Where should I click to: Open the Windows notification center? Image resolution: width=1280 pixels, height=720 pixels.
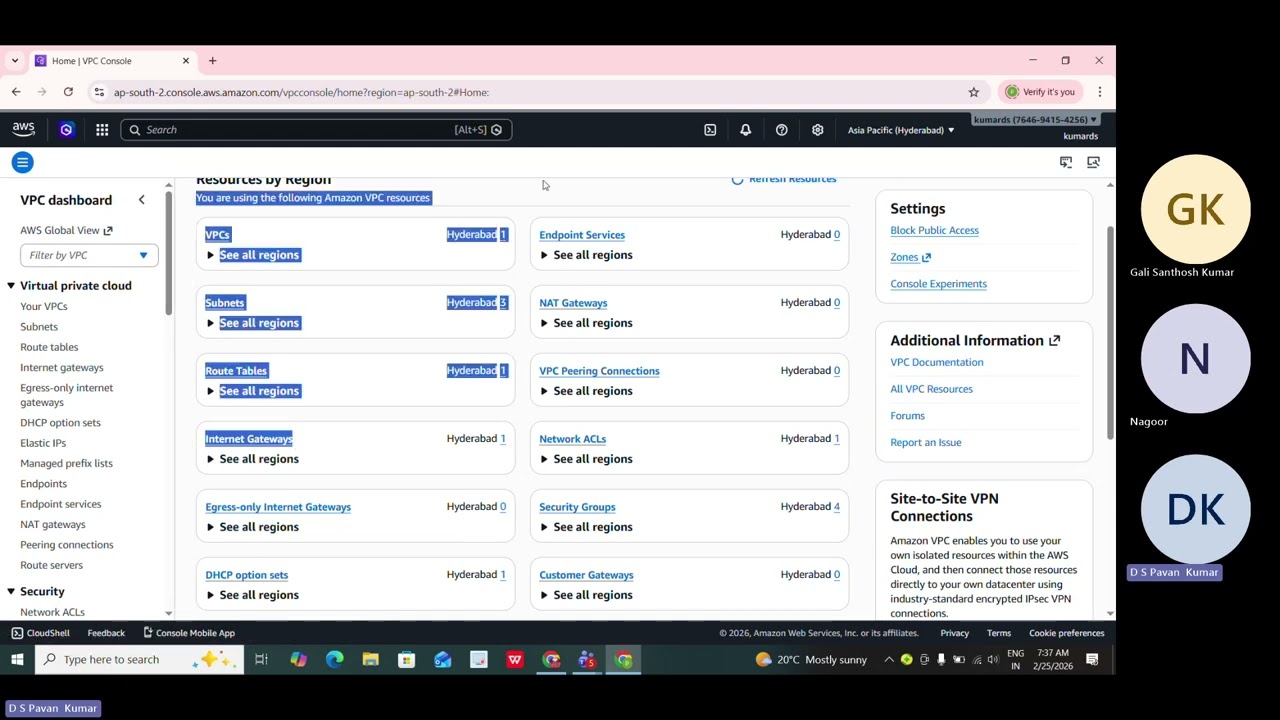pyautogui.click(x=1092, y=660)
